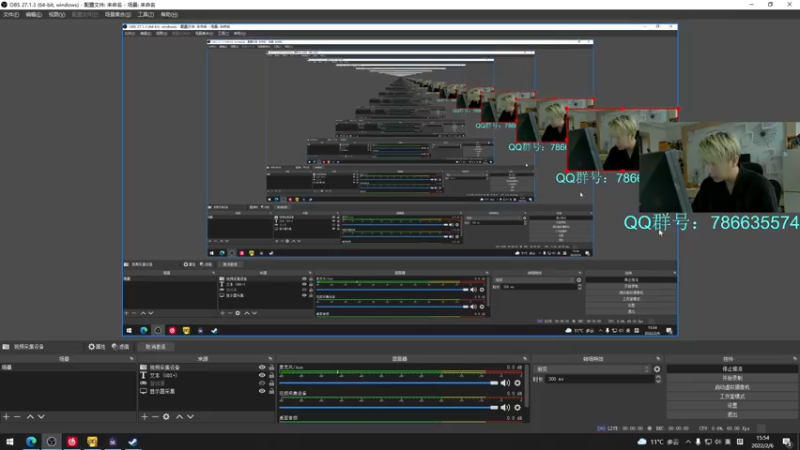Image resolution: width=800 pixels, height=450 pixels.
Task: Remove the selected source with the minus icon
Action: point(155,417)
